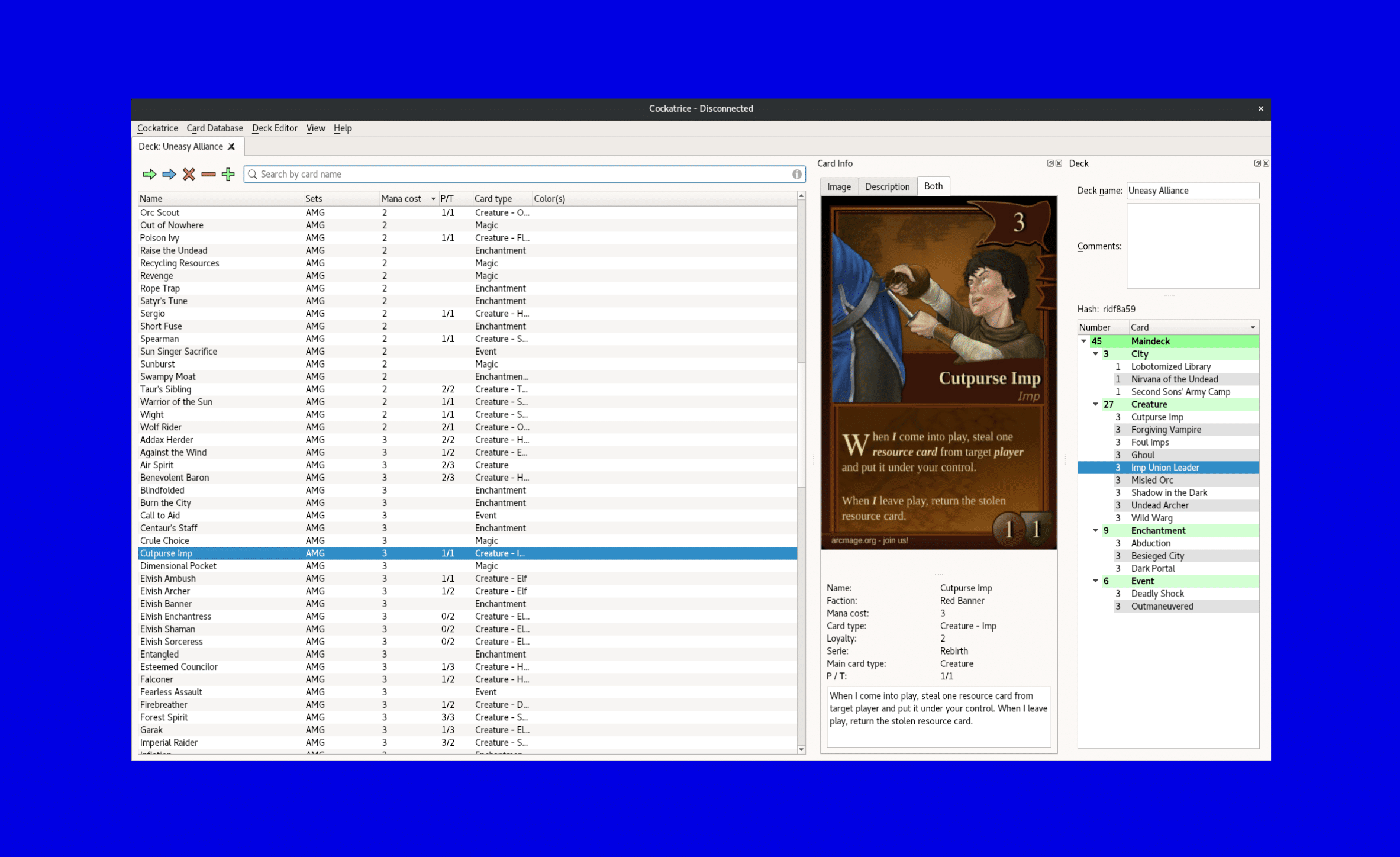Image resolution: width=1400 pixels, height=857 pixels.
Task: Click the Card column sort arrow in deck list
Action: click(1253, 328)
